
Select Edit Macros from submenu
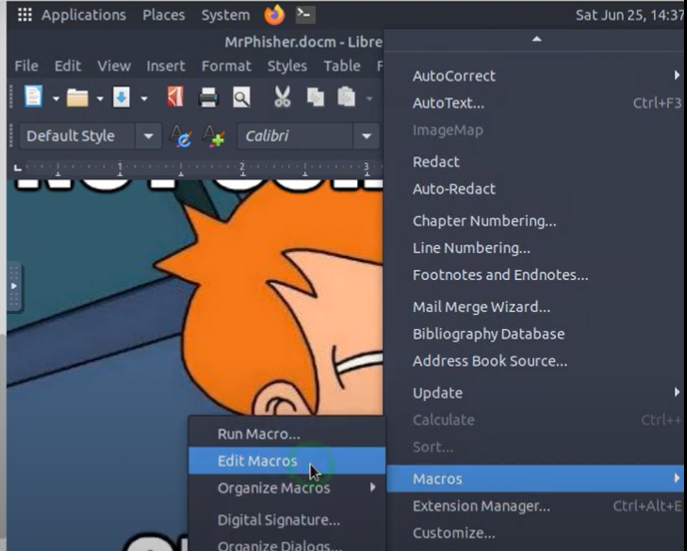pyautogui.click(x=287, y=461)
